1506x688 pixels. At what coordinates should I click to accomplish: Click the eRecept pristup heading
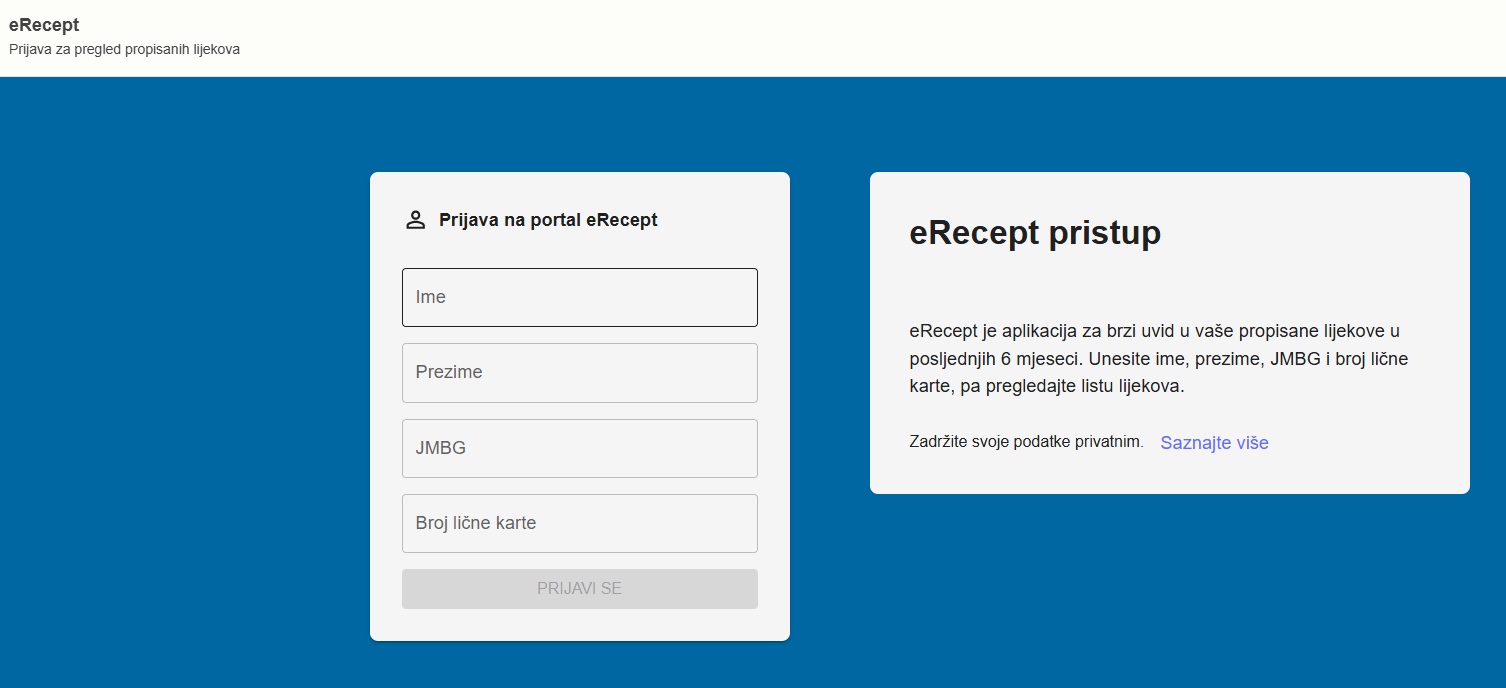tap(1035, 233)
